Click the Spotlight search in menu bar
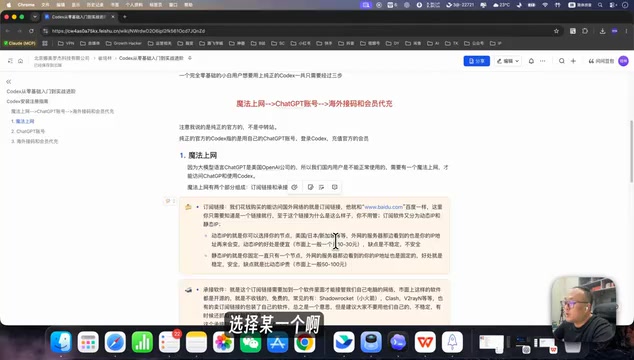This screenshot has height=360, width=634. 600,5
